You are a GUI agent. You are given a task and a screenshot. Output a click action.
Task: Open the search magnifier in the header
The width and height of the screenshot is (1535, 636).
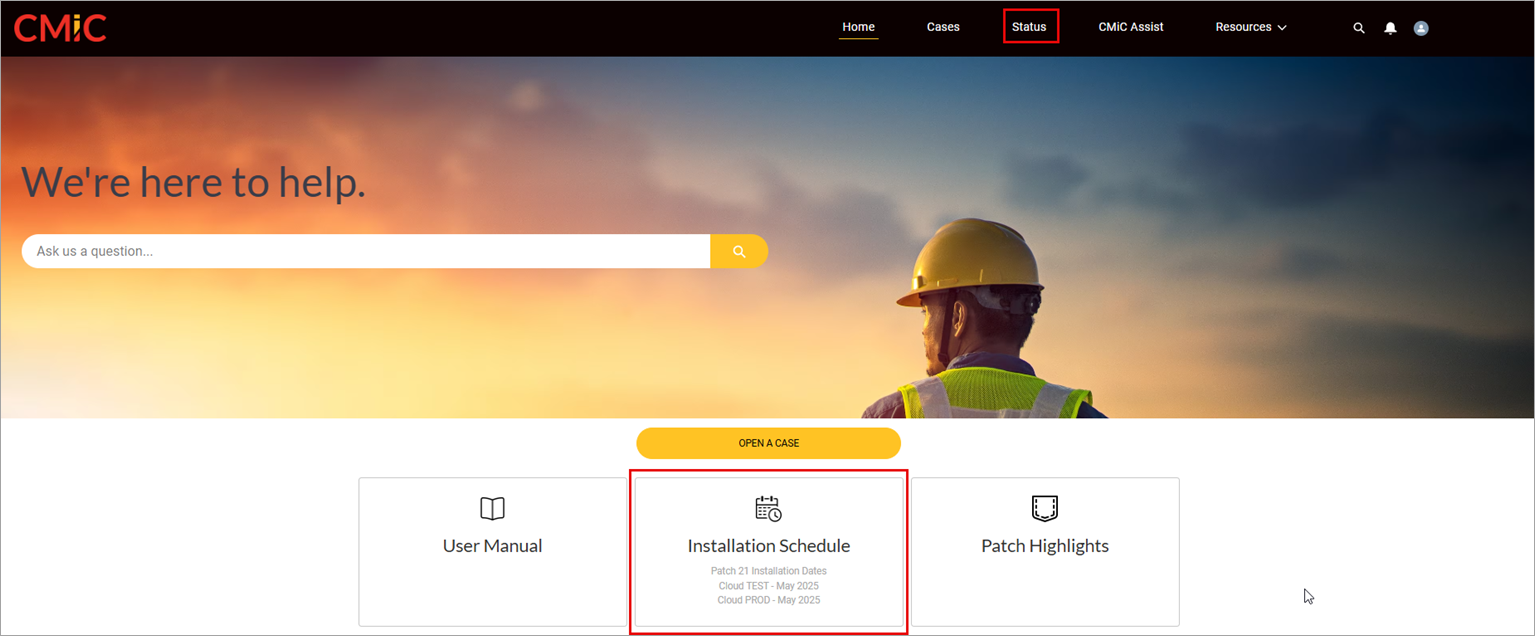click(x=1358, y=27)
